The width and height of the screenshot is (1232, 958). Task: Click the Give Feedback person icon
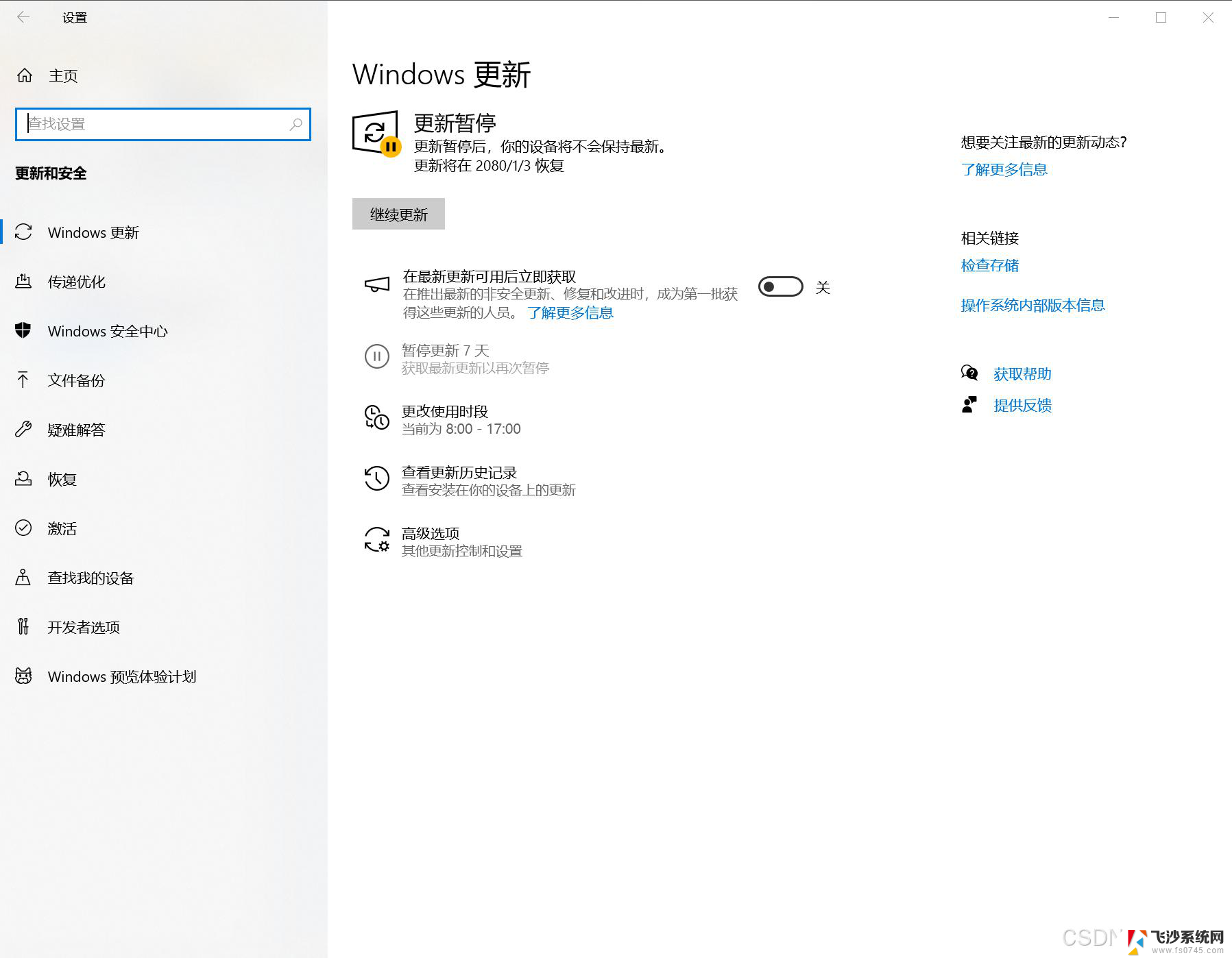pyautogui.click(x=969, y=404)
